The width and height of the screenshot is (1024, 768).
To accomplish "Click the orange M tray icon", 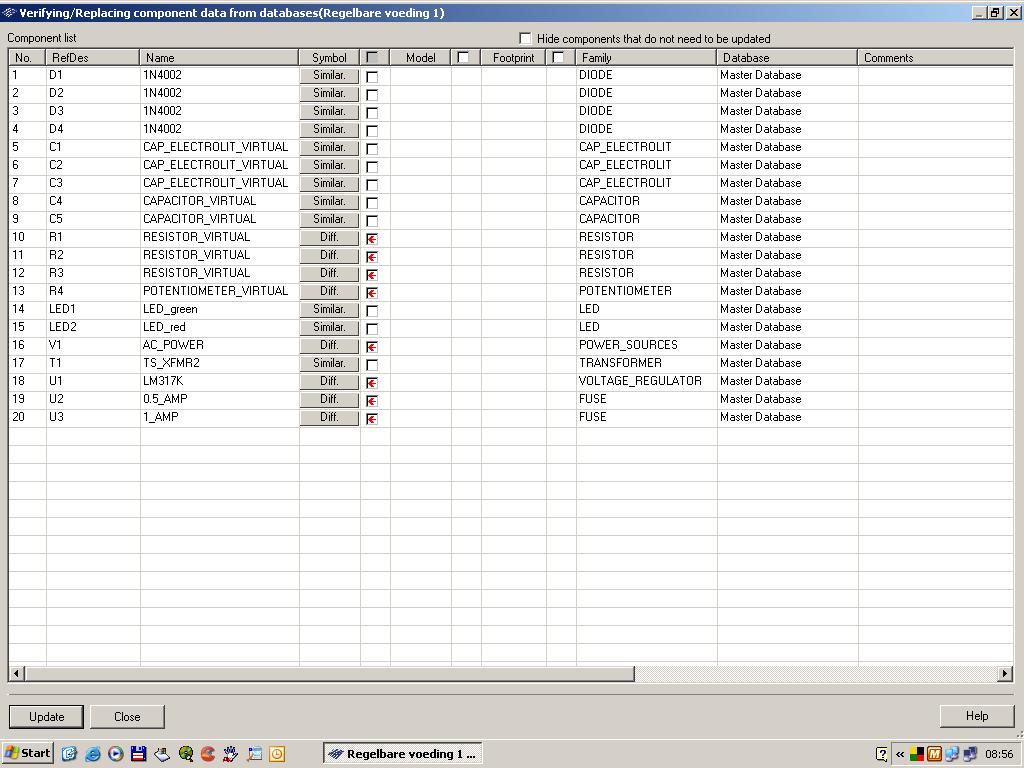I will coord(934,754).
